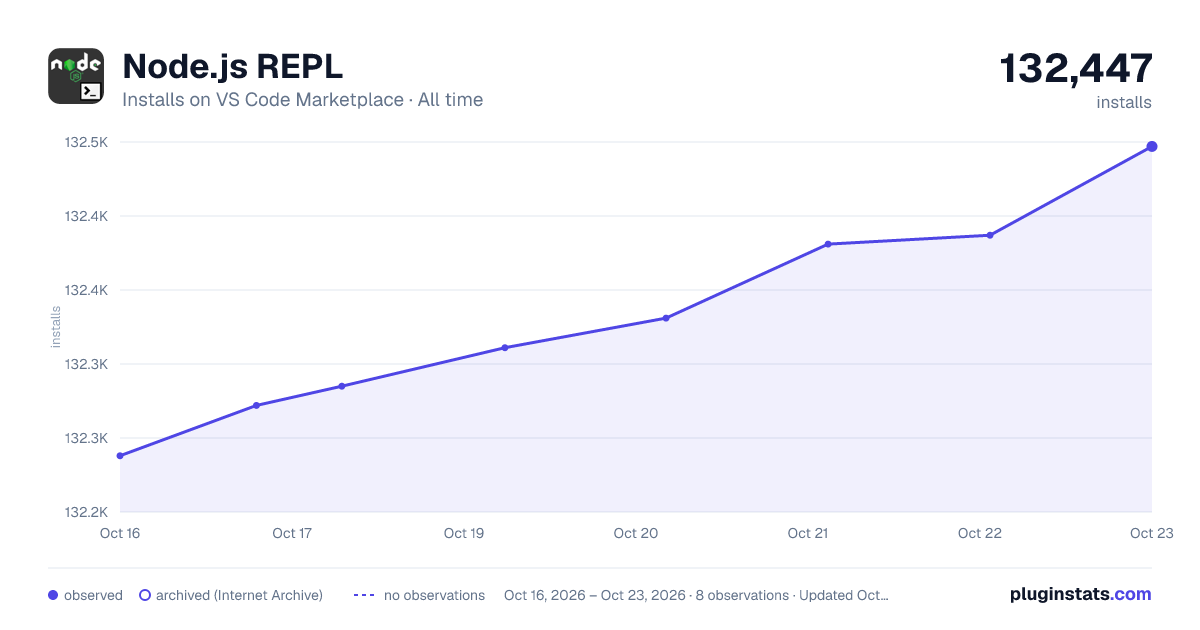Click the filled 'observed' legend dot
The height and width of the screenshot is (630, 1200).
(x=53, y=595)
